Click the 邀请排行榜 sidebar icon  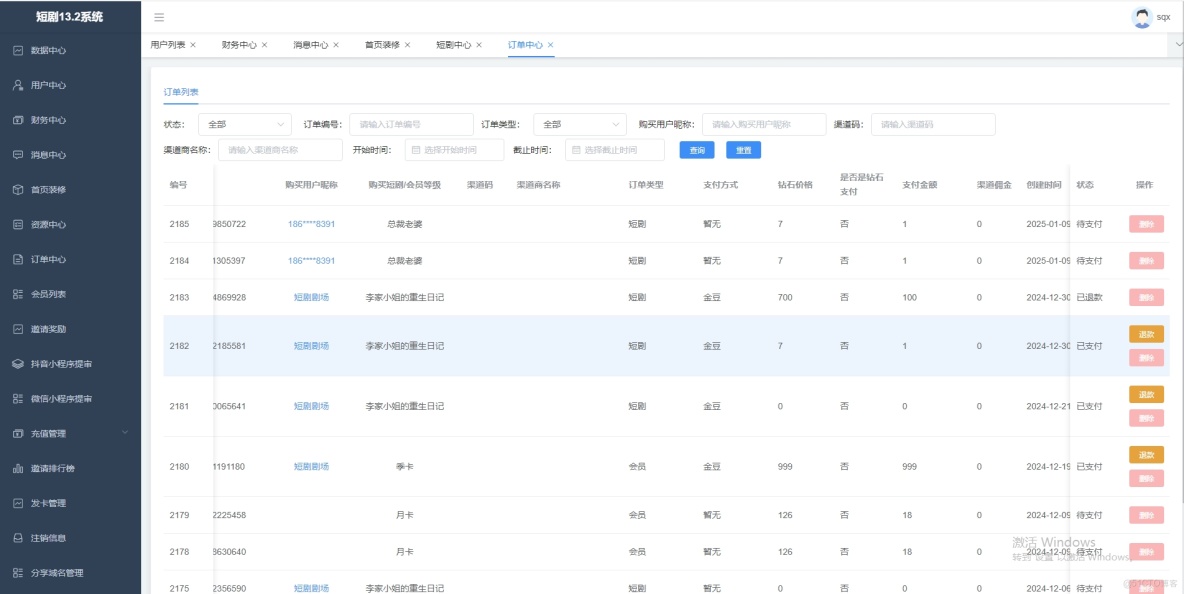click(50, 467)
